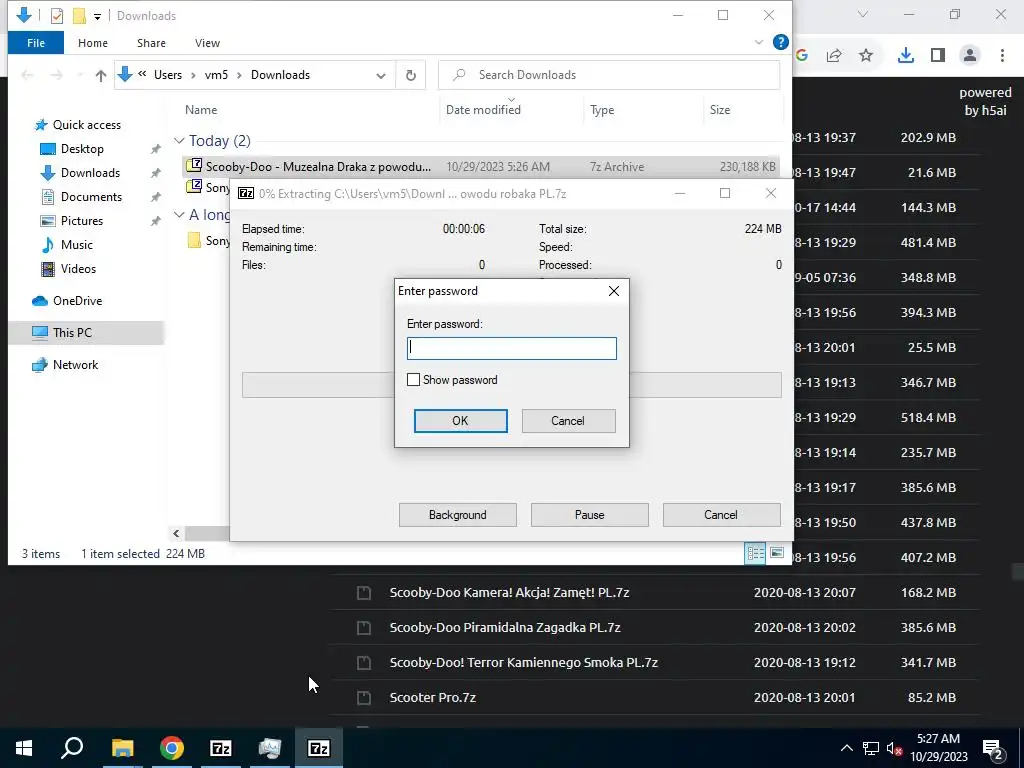Viewport: 1024px width, 768px height.
Task: Sort by Date modified column
Action: tap(483, 110)
